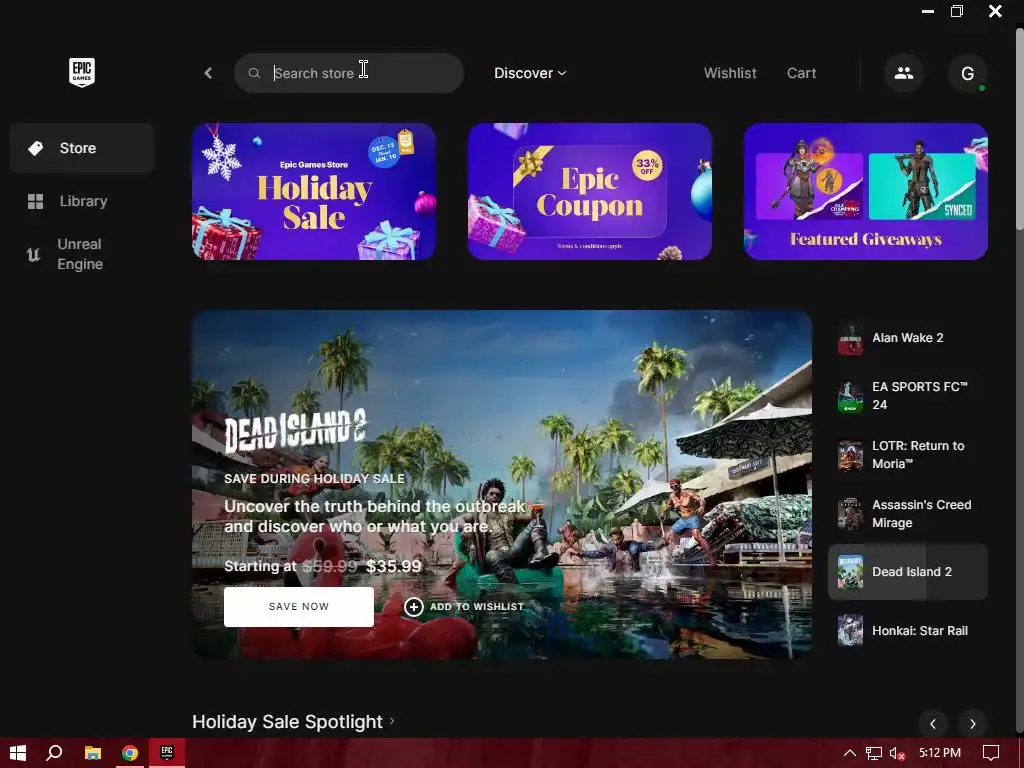This screenshot has width=1024, height=768.
Task: Expand the Discover dropdown menu
Action: click(x=530, y=73)
